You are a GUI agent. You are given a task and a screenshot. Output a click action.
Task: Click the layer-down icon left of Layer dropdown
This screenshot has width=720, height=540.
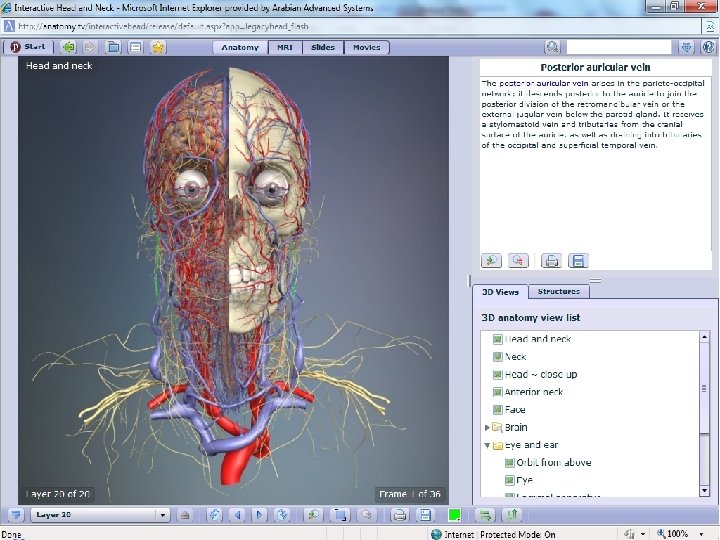16,515
